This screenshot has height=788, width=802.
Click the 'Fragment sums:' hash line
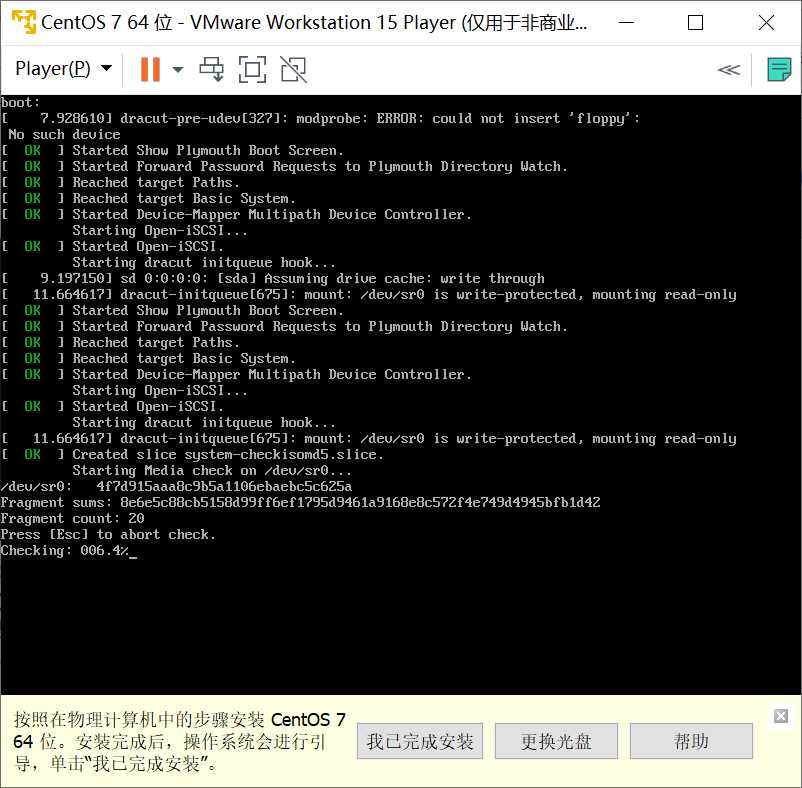300,503
